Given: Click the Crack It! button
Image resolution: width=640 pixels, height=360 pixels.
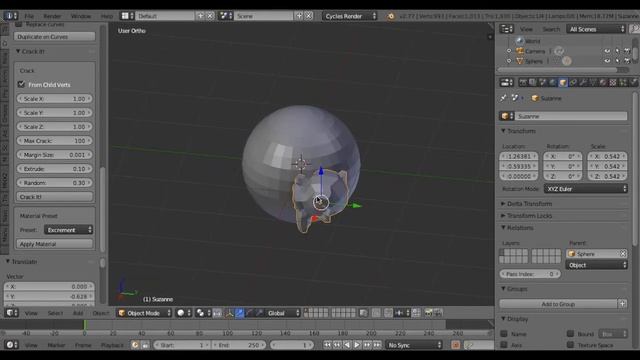Looking at the screenshot, I should (55, 197).
